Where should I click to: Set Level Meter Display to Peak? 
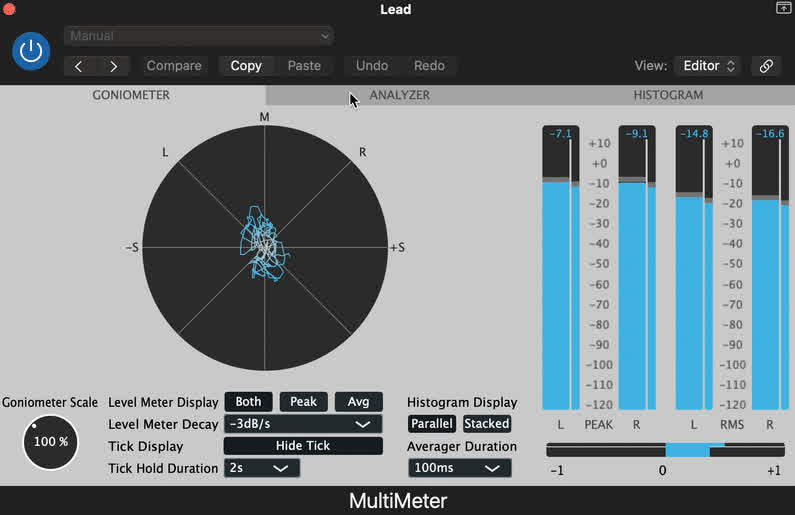coord(303,402)
